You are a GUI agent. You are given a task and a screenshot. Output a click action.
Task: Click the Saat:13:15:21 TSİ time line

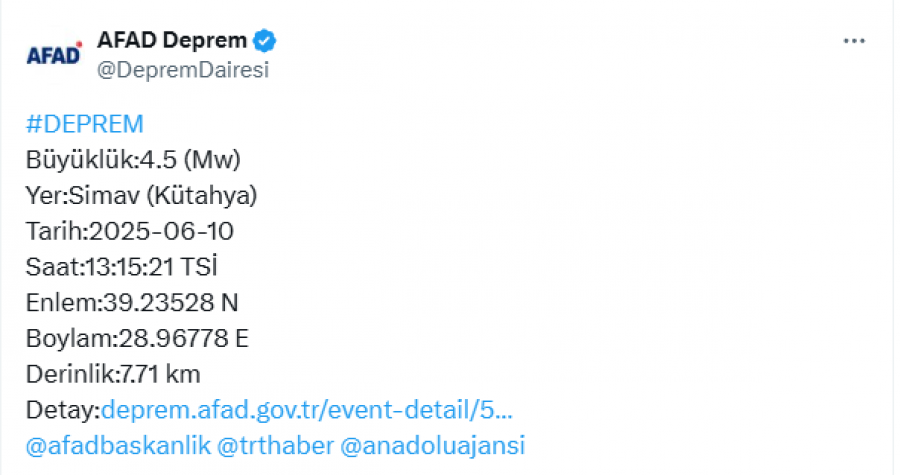point(122,267)
